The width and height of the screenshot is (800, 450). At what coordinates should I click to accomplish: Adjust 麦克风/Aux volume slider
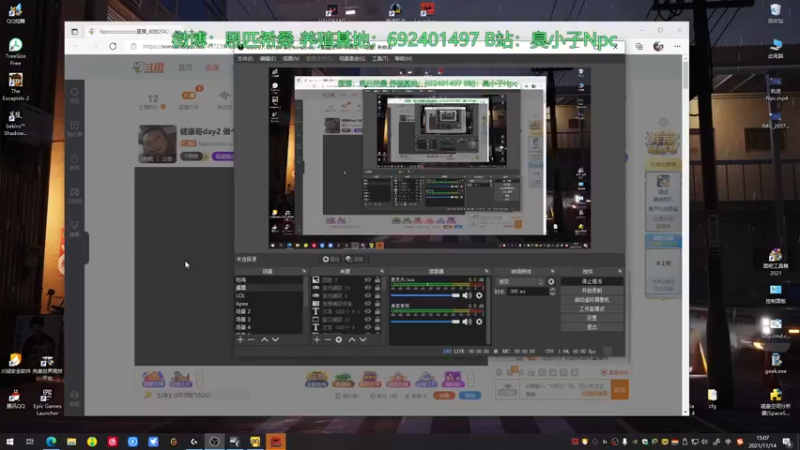(x=425, y=295)
